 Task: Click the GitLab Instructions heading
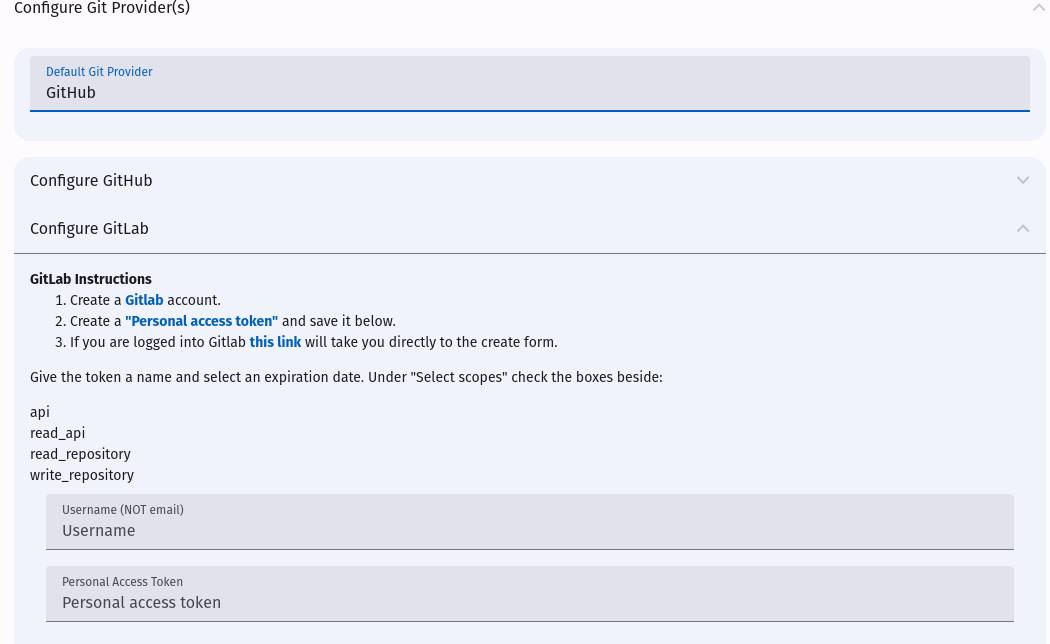[91, 279]
